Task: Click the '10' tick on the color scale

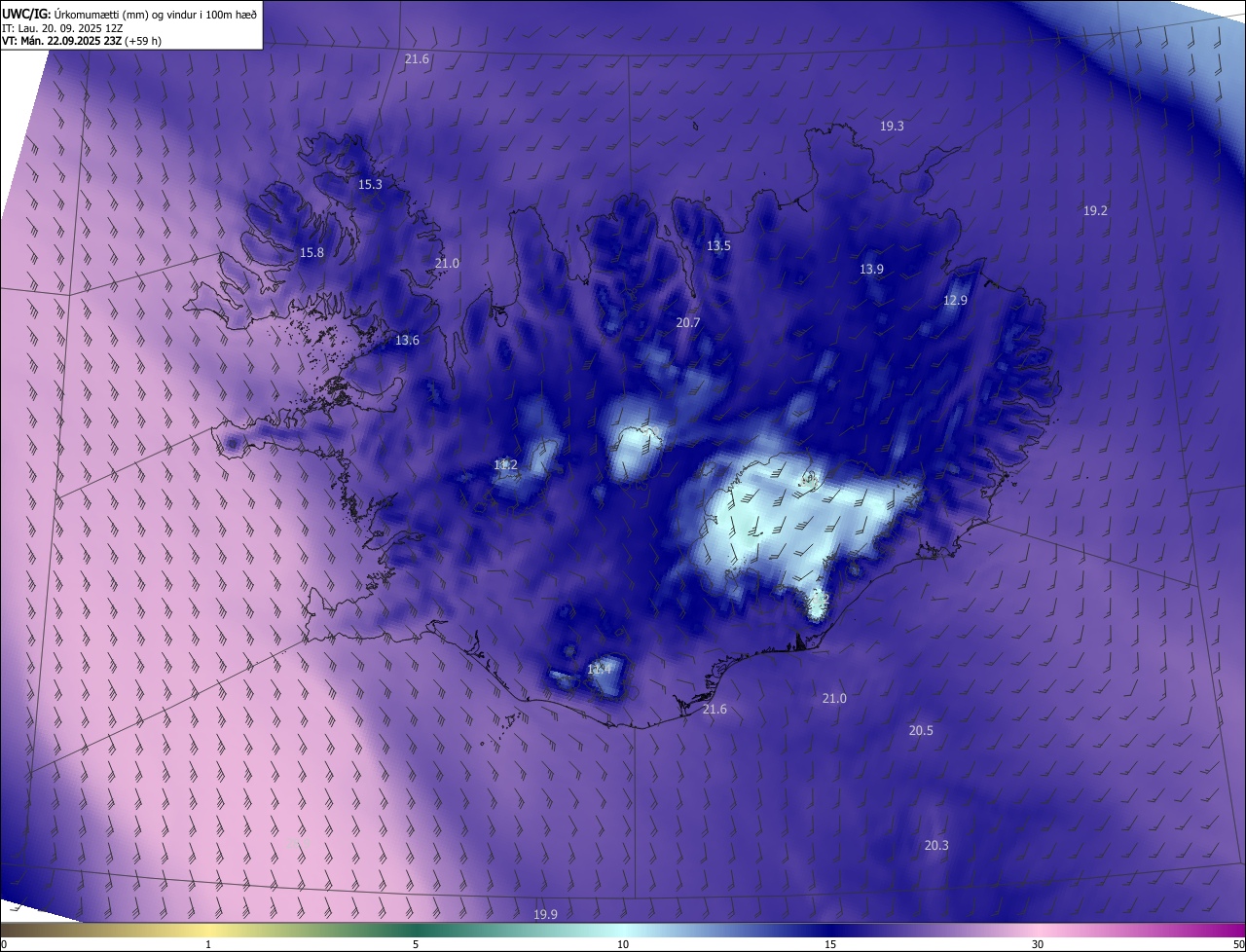Action: pos(623,944)
